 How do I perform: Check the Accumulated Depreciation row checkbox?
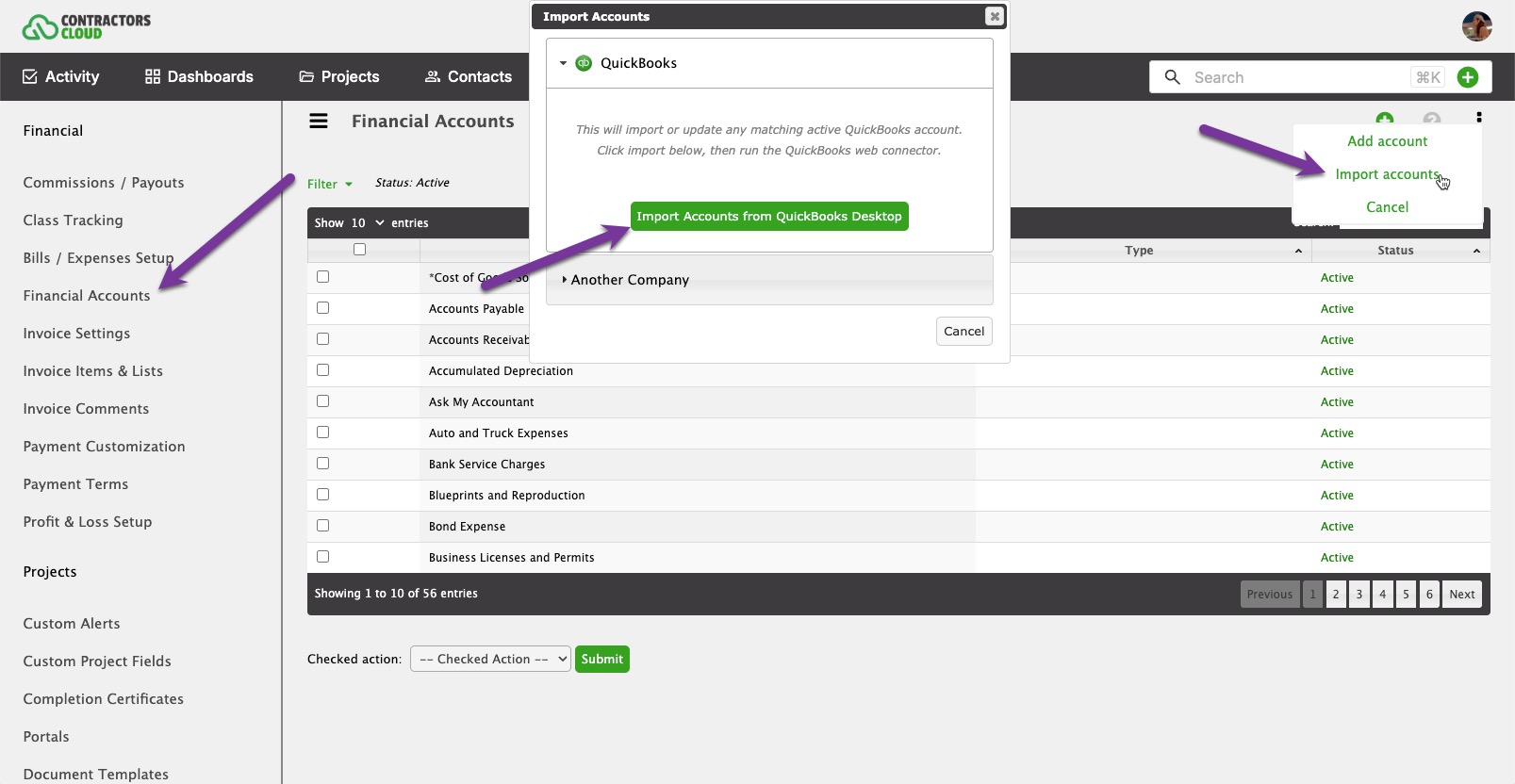[x=322, y=369]
